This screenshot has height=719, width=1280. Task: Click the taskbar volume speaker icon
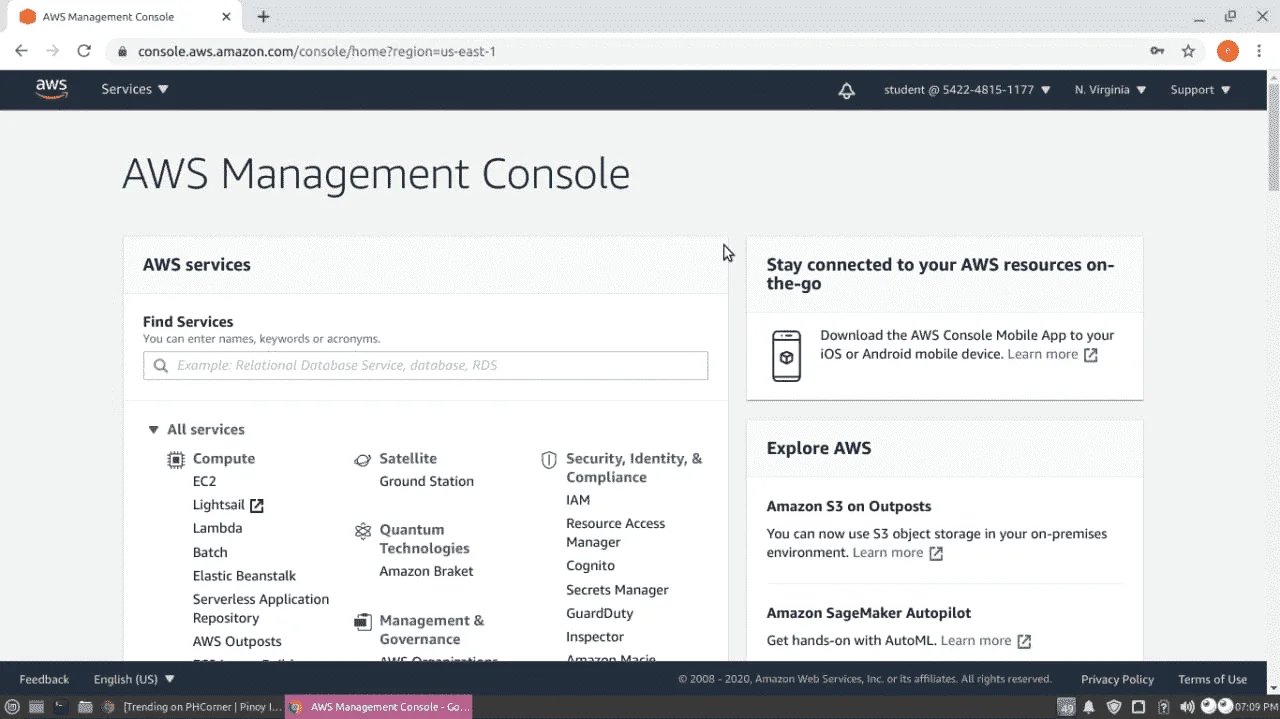point(1187,707)
